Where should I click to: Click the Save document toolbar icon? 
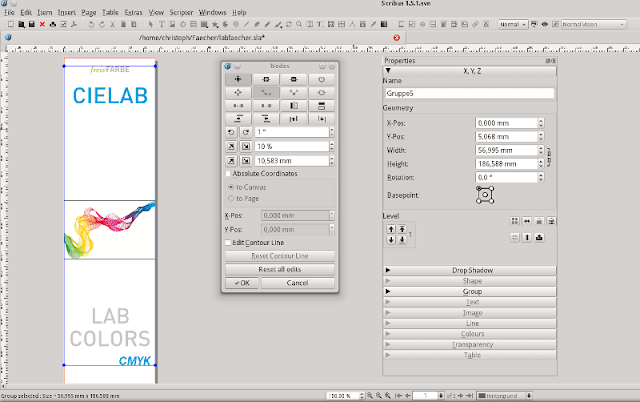(31, 24)
